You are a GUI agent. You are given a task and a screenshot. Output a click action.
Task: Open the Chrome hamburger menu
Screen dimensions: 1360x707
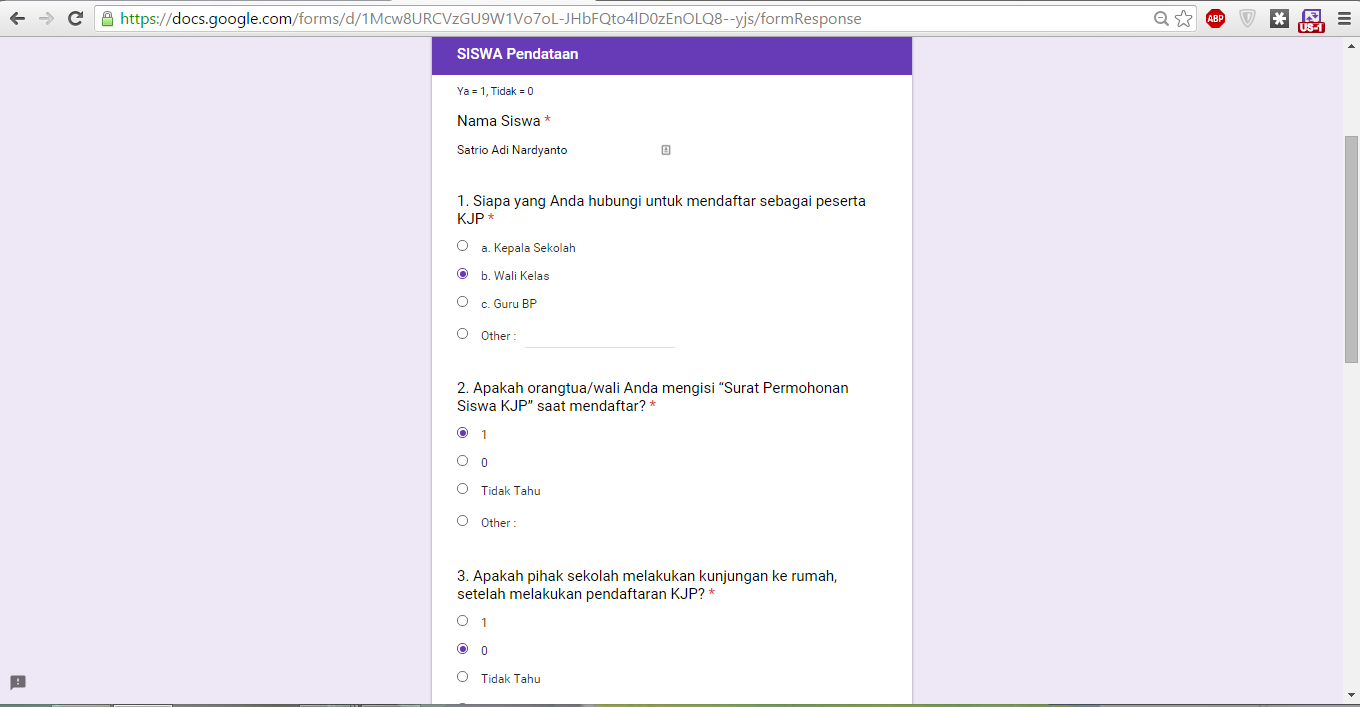pyautogui.click(x=1344, y=18)
